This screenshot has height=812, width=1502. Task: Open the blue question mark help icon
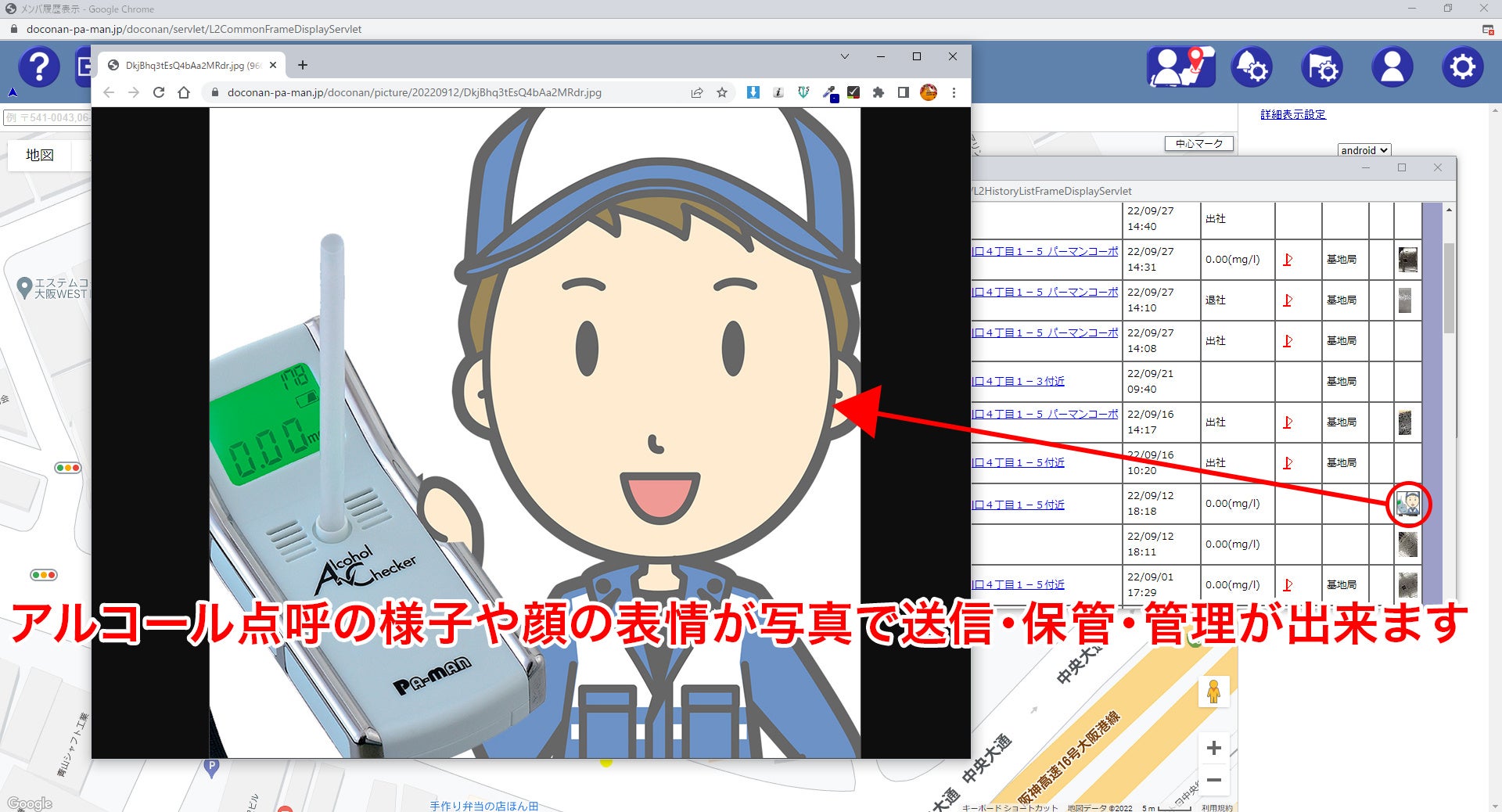tap(39, 67)
